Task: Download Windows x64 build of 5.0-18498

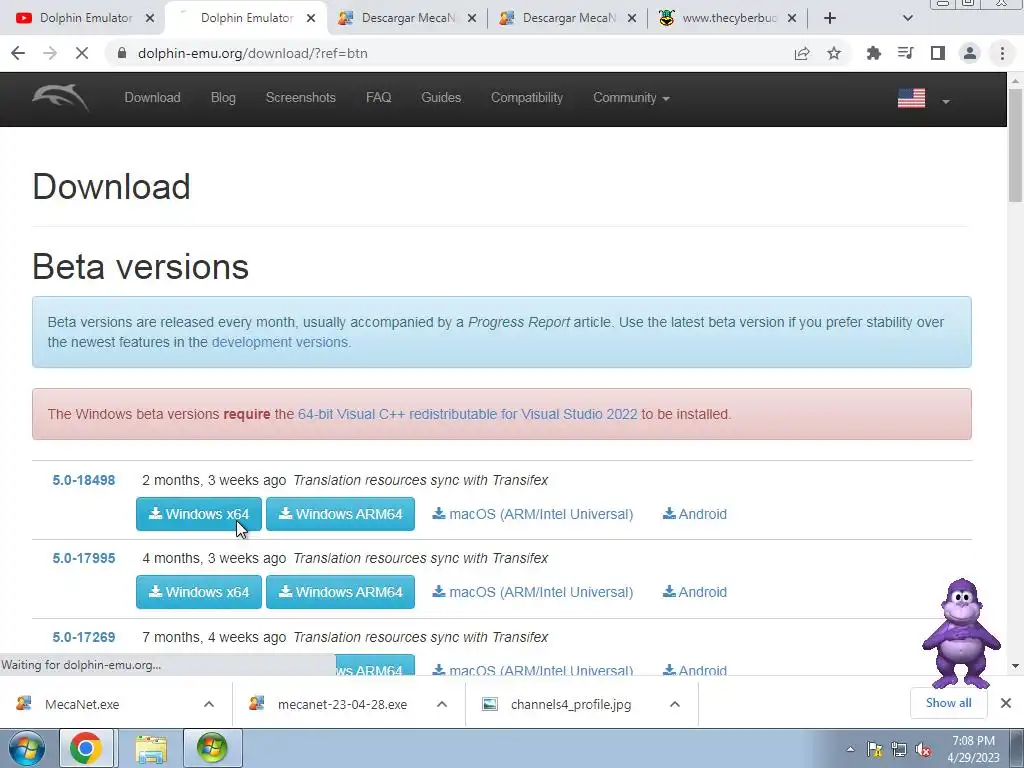Action: [199, 514]
